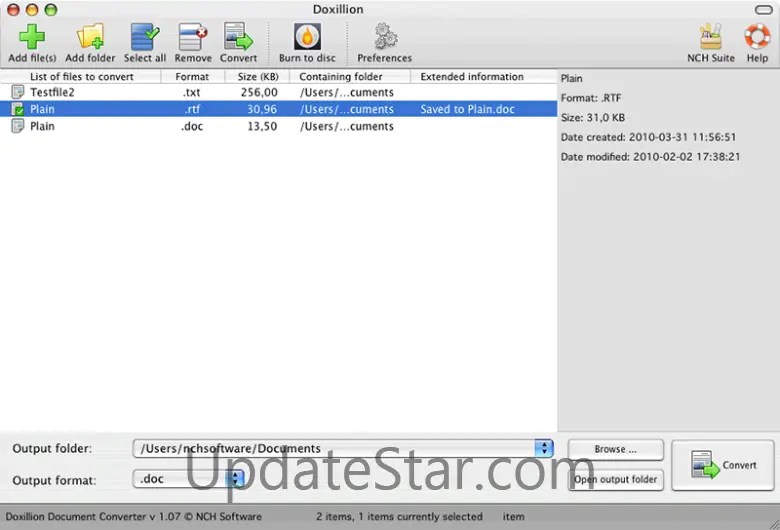This screenshot has height=530, width=780.
Task: Sort by List of files to convert header
Action: (82, 77)
